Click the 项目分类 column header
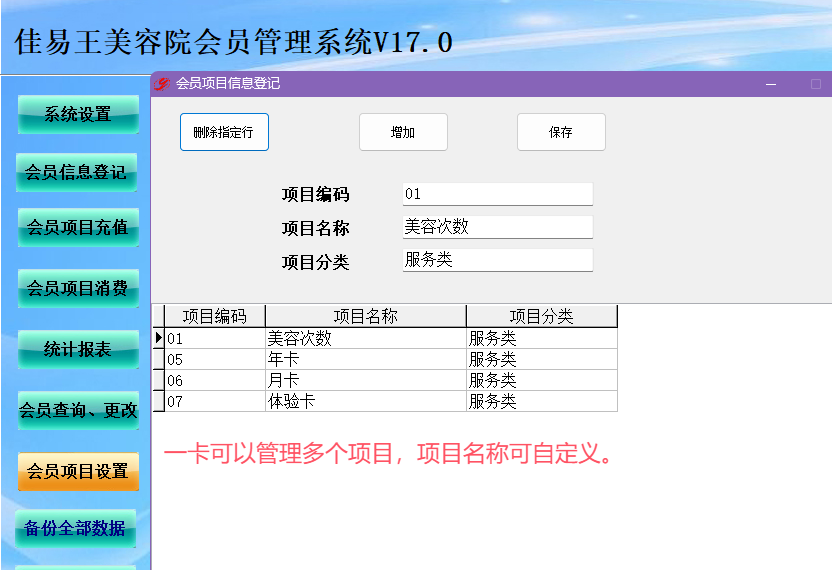This screenshot has width=832, height=570. 542,316
